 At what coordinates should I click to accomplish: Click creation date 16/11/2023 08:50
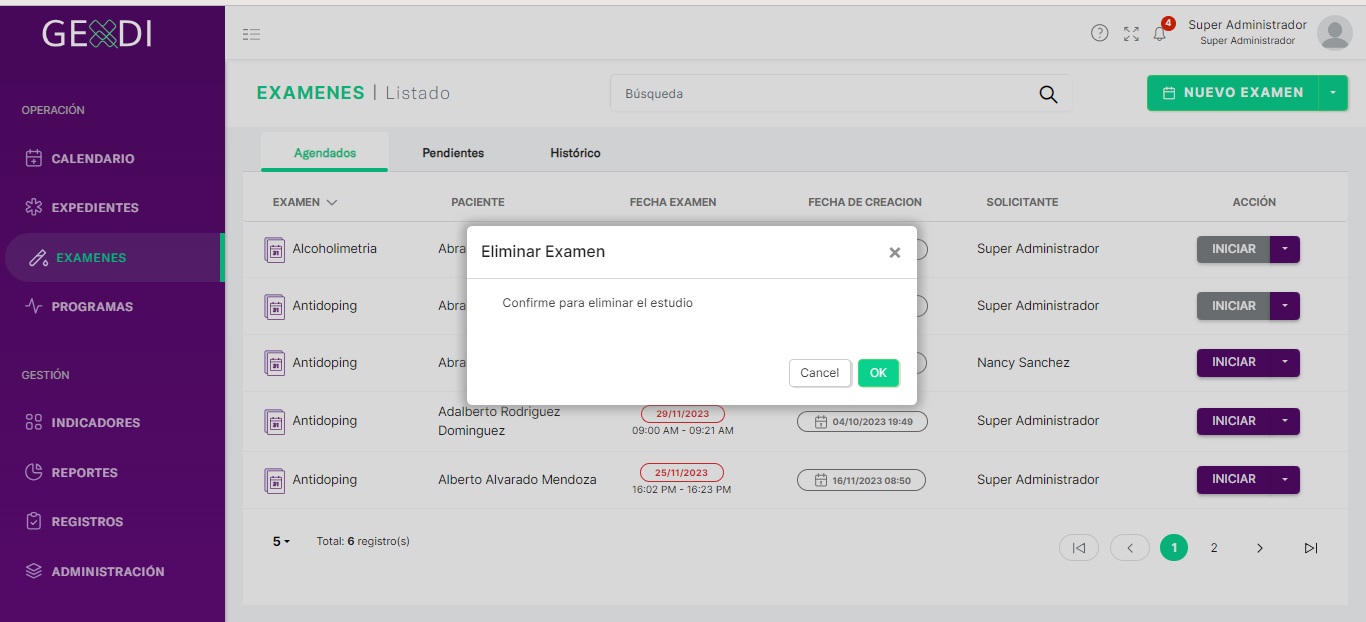tap(861, 481)
